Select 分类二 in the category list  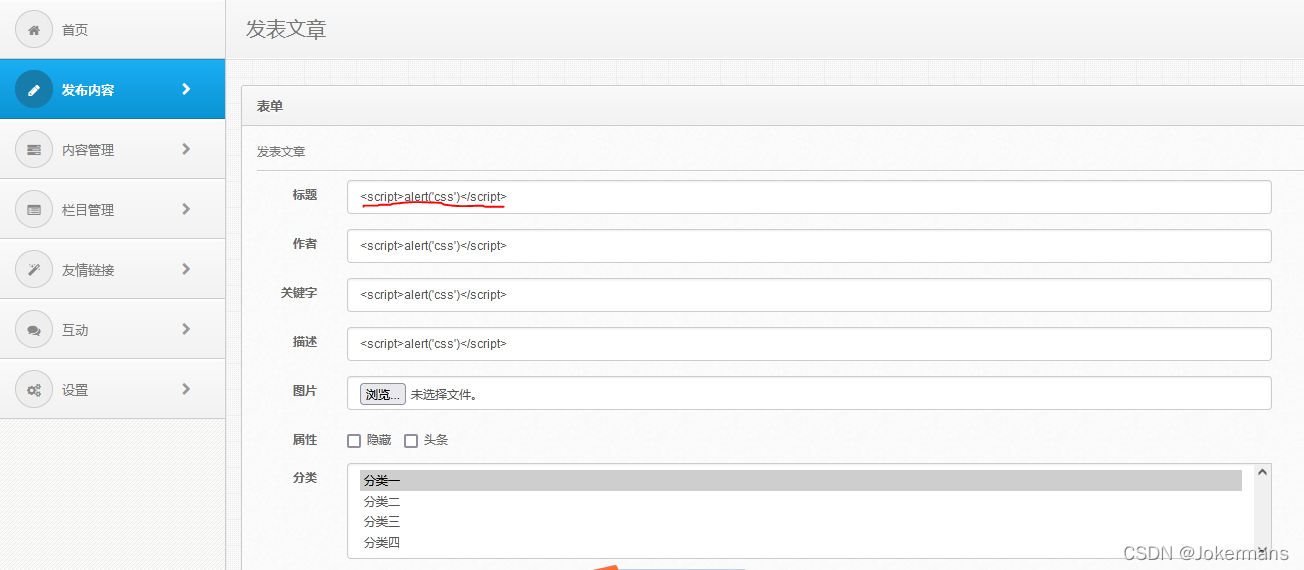coord(800,502)
